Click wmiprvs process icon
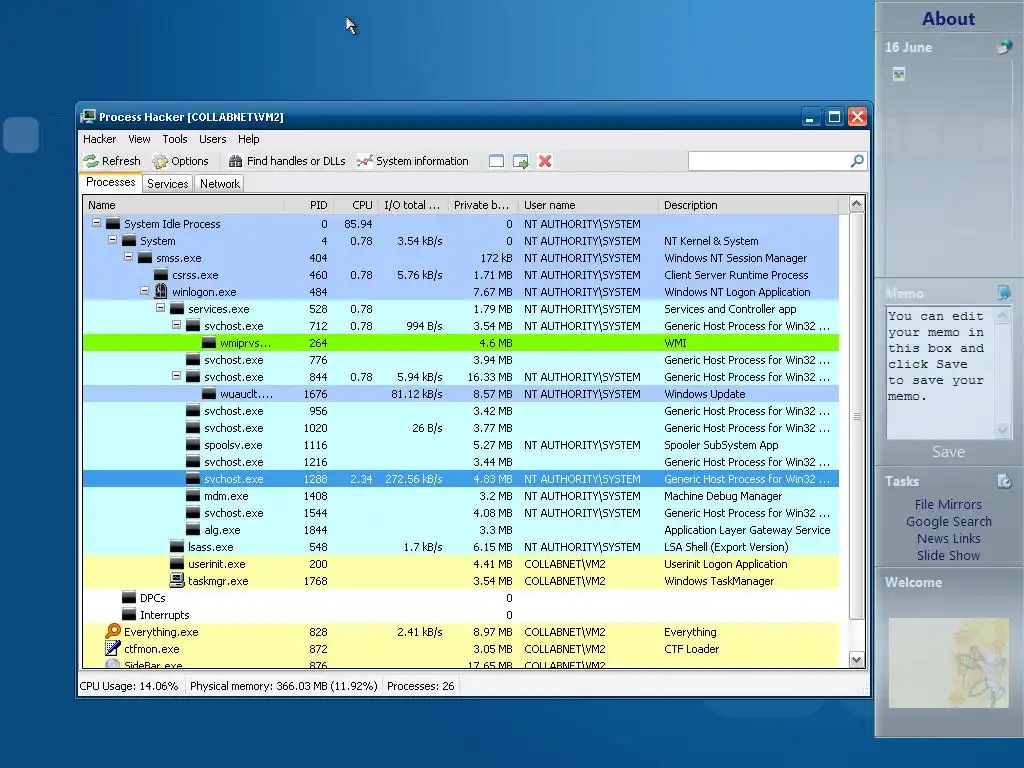The width and height of the screenshot is (1024, 768). [x=209, y=343]
